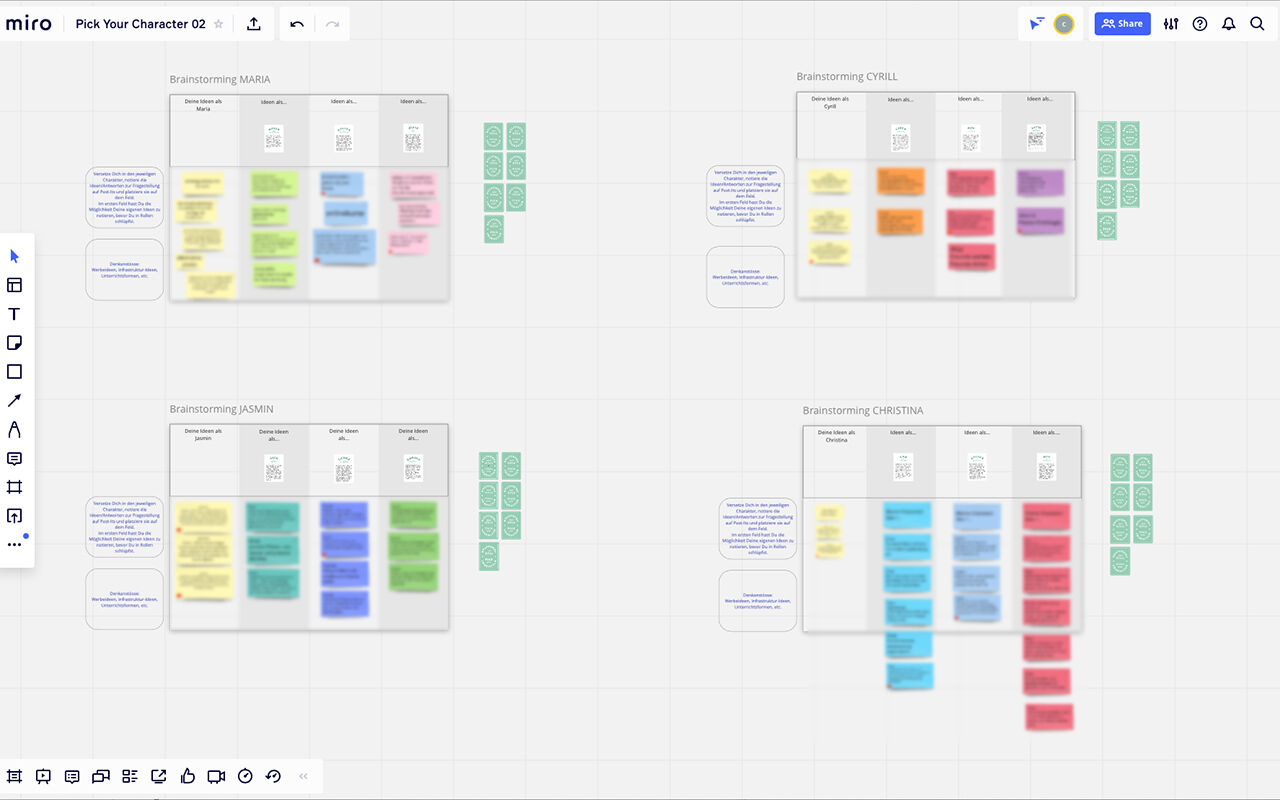This screenshot has height=800, width=1280.
Task: Select the cursor tool in left toolbar
Action: click(15, 257)
